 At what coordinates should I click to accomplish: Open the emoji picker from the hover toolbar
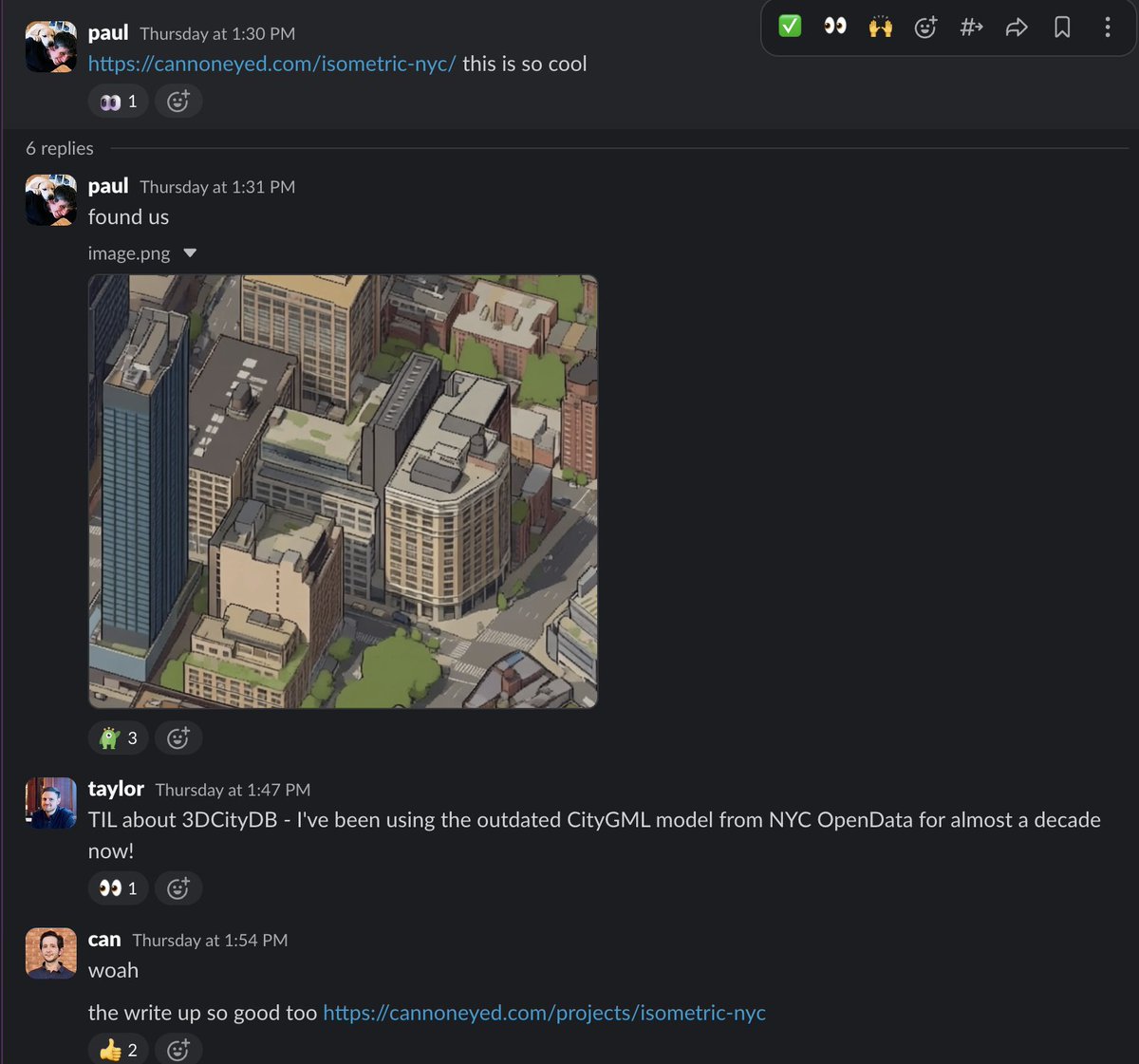coord(925,27)
